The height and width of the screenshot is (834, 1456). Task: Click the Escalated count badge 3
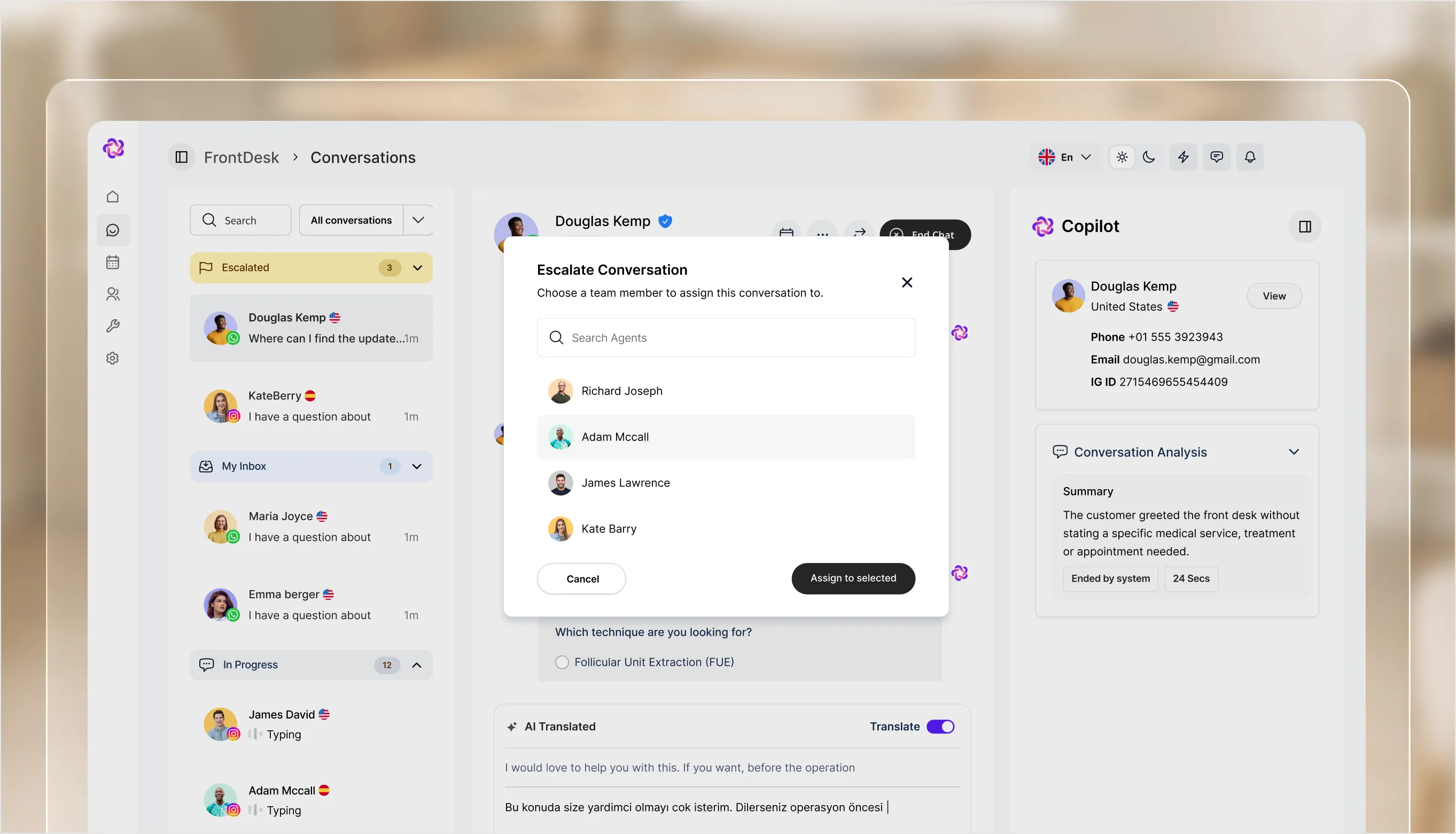tap(389, 267)
